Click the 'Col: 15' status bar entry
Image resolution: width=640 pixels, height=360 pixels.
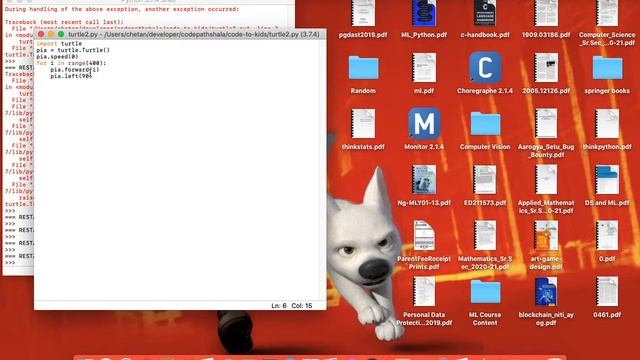tap(302, 306)
